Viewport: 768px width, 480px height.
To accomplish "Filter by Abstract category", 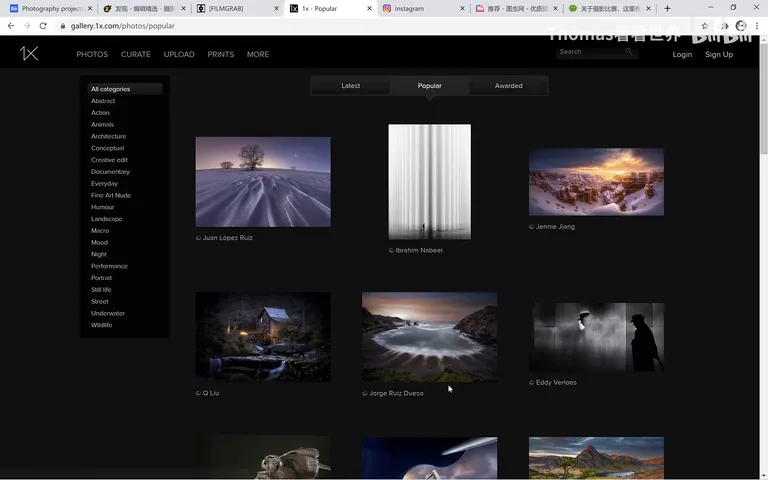I will coord(103,101).
